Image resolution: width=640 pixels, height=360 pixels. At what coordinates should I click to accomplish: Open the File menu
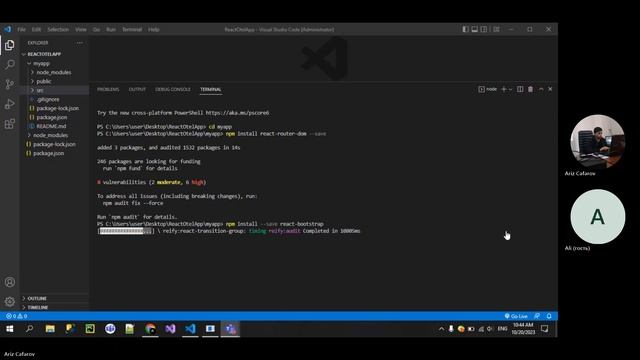pyautogui.click(x=21, y=29)
